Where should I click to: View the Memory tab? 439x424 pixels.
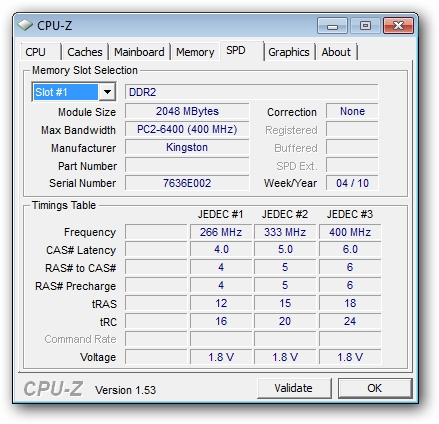(195, 52)
